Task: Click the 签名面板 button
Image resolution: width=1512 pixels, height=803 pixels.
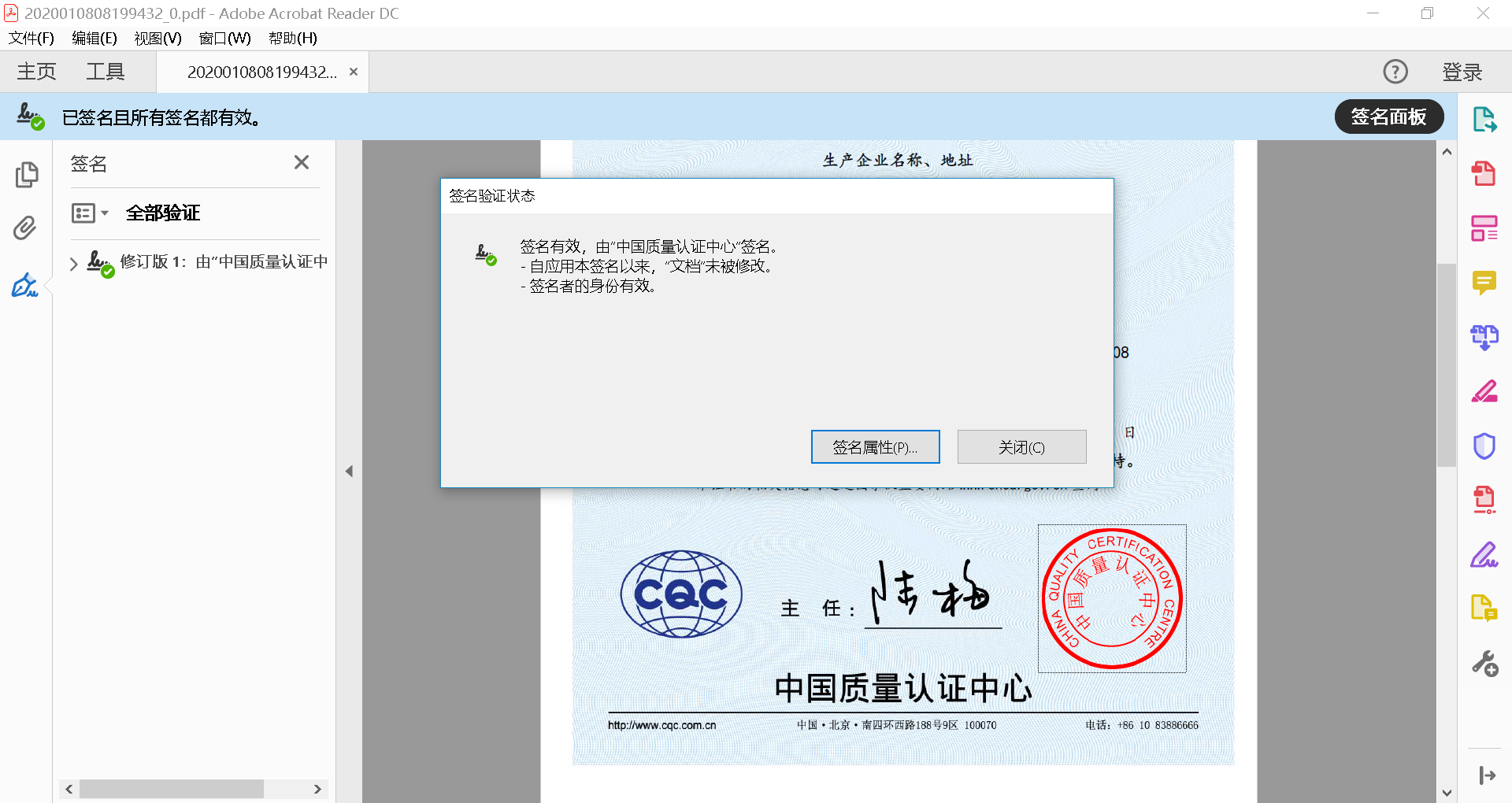Action: tap(1389, 117)
